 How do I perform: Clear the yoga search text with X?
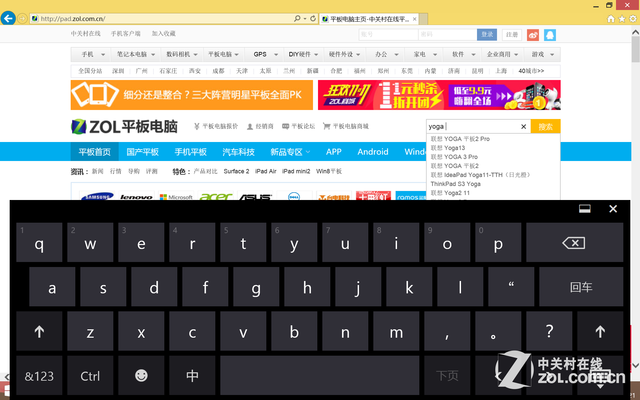523,127
